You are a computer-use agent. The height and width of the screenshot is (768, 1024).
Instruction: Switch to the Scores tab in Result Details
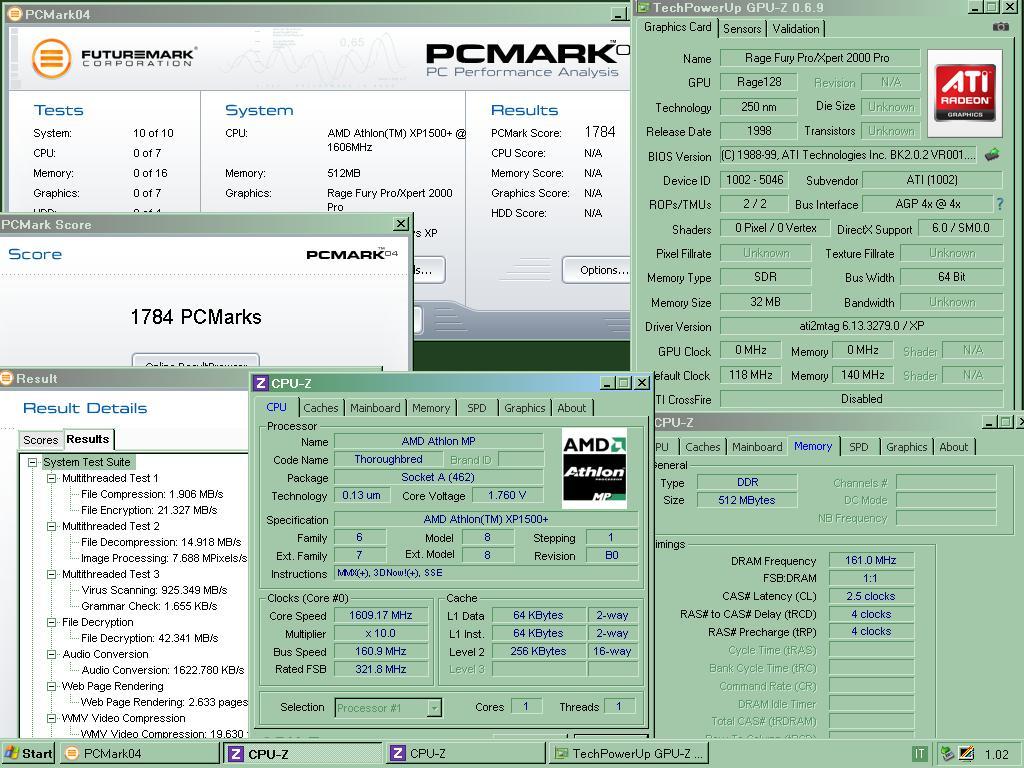40,440
